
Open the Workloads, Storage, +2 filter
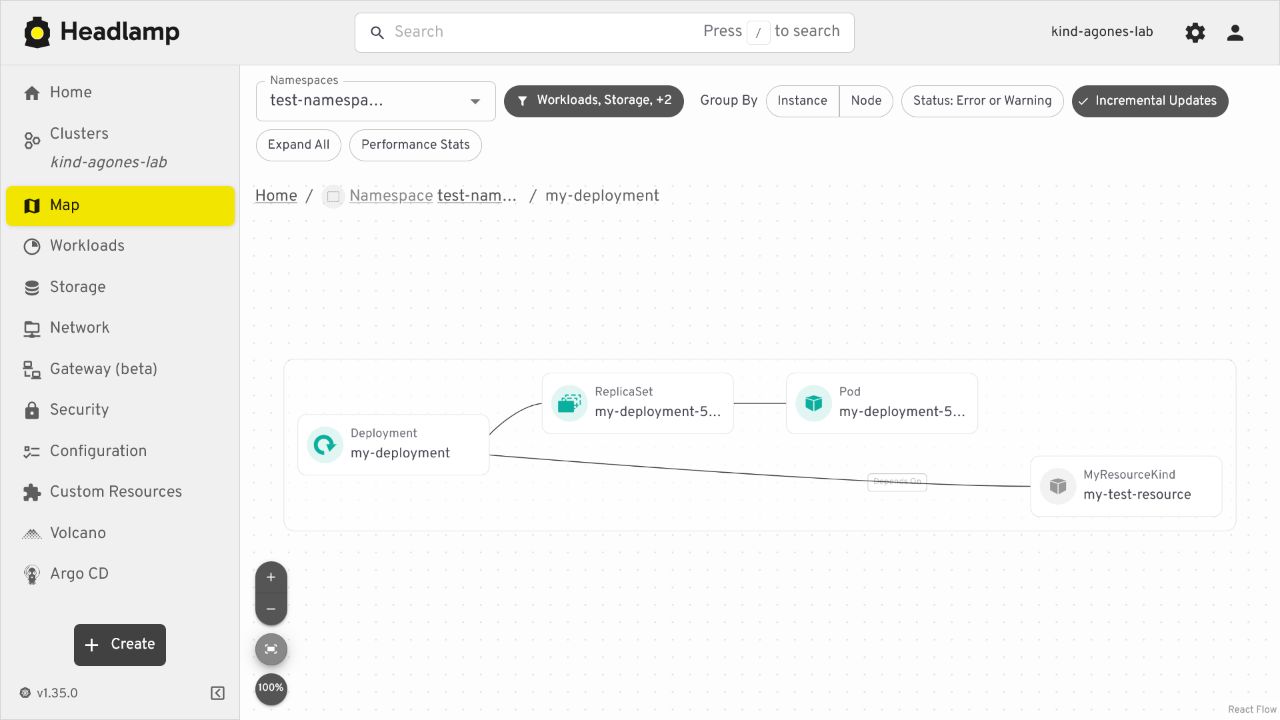click(594, 101)
